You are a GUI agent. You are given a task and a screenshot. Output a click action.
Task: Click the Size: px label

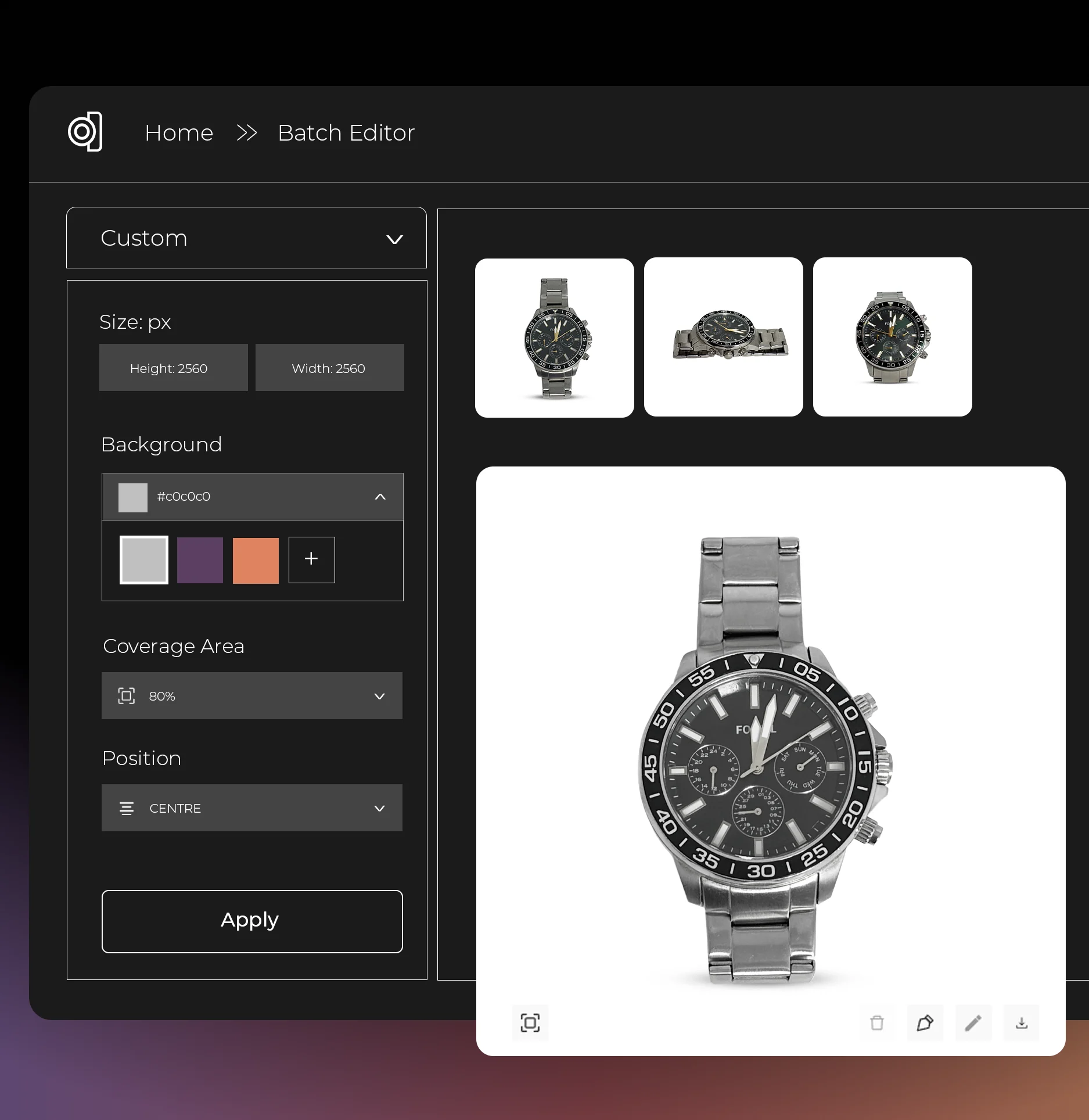pyautogui.click(x=135, y=322)
